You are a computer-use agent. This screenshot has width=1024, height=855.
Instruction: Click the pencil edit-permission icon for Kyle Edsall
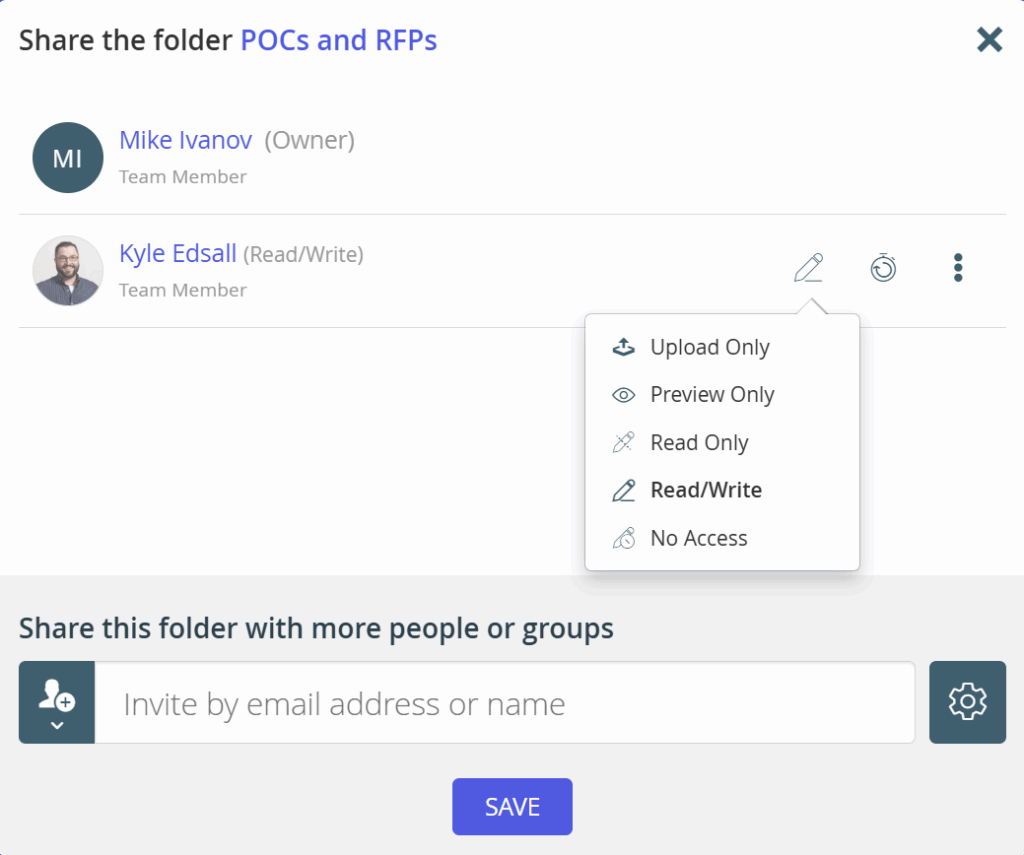[x=808, y=268]
